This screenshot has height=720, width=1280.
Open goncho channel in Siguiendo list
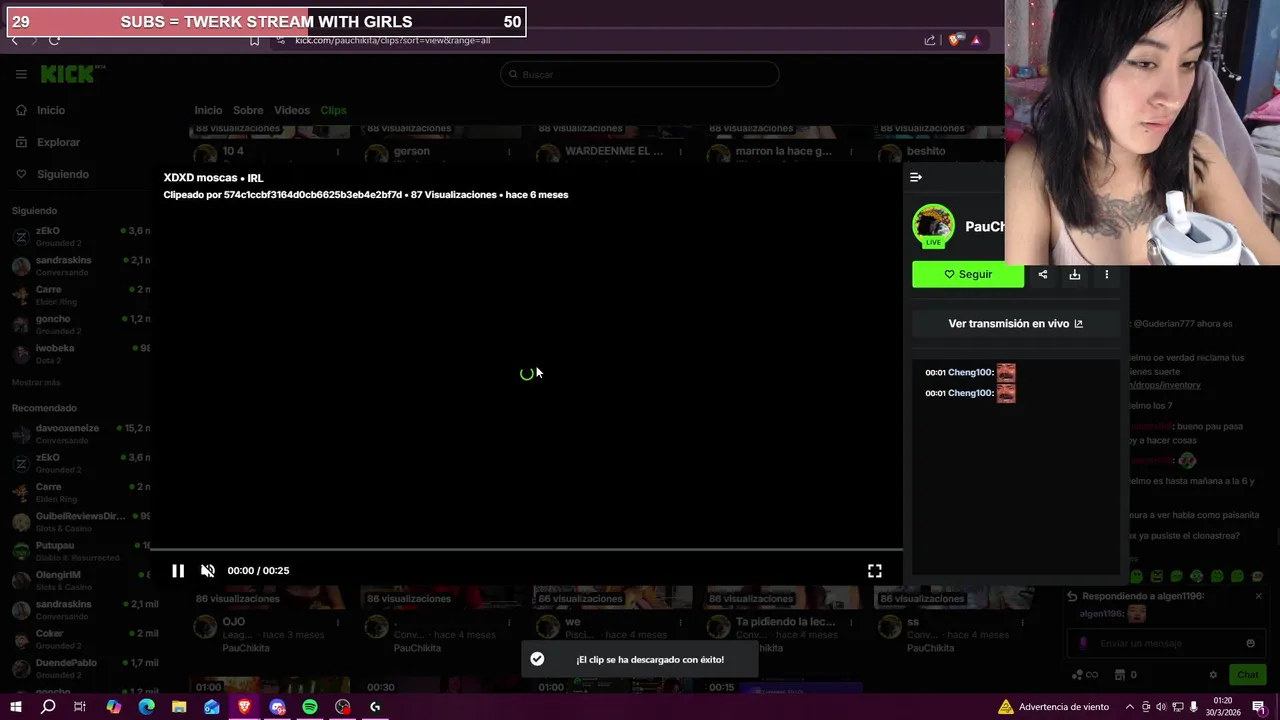click(x=80, y=325)
